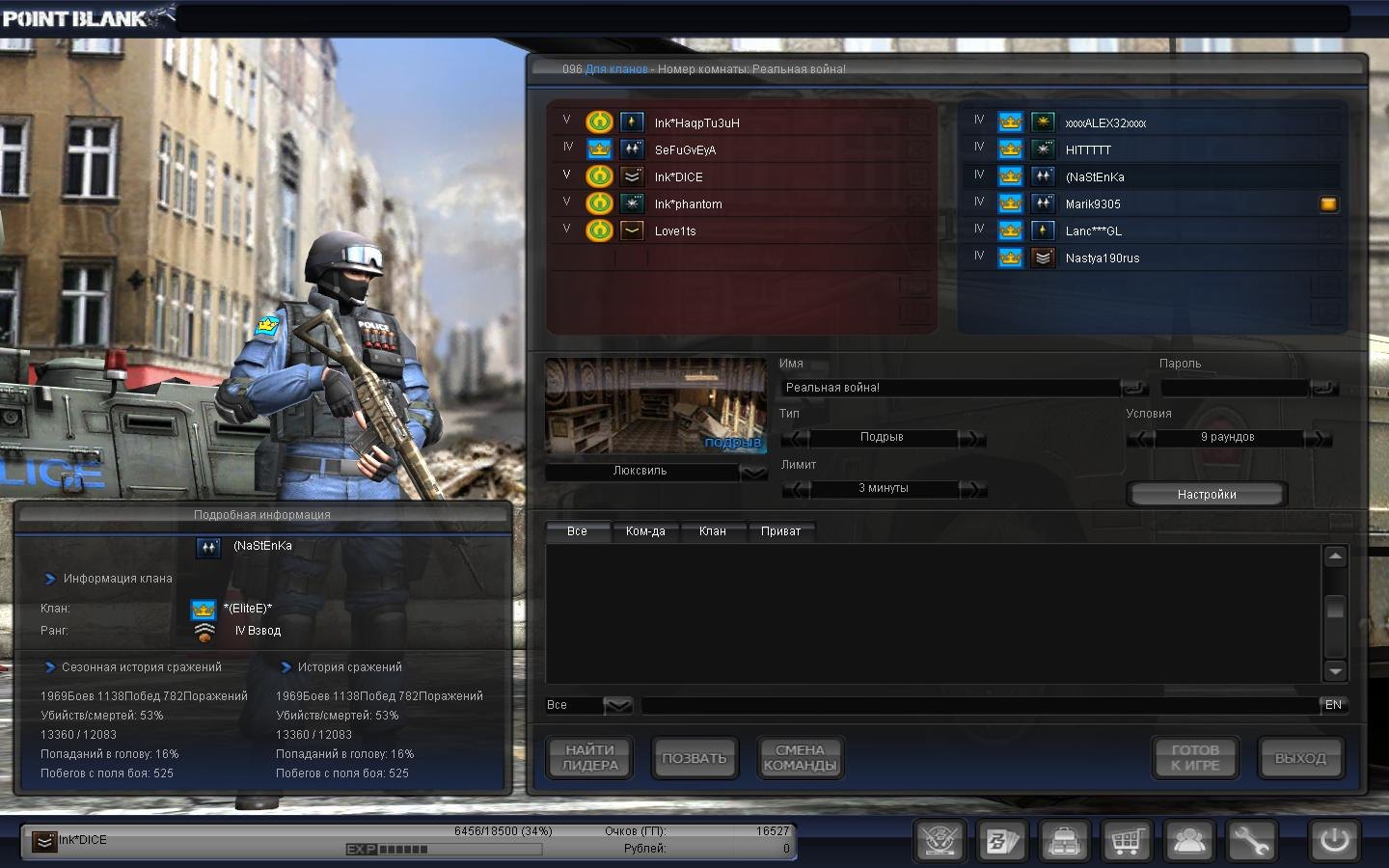The height and width of the screenshot is (868, 1389).
Task: Click the Люксвиль map preview thumbnail
Action: tap(656, 406)
